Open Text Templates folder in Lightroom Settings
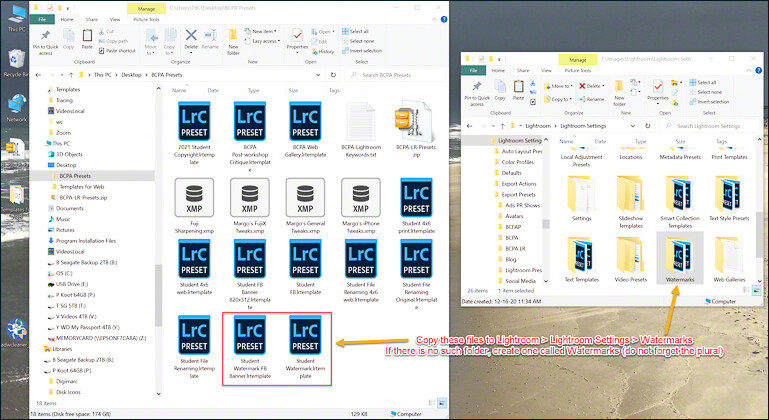The image size is (769, 420). coord(582,259)
